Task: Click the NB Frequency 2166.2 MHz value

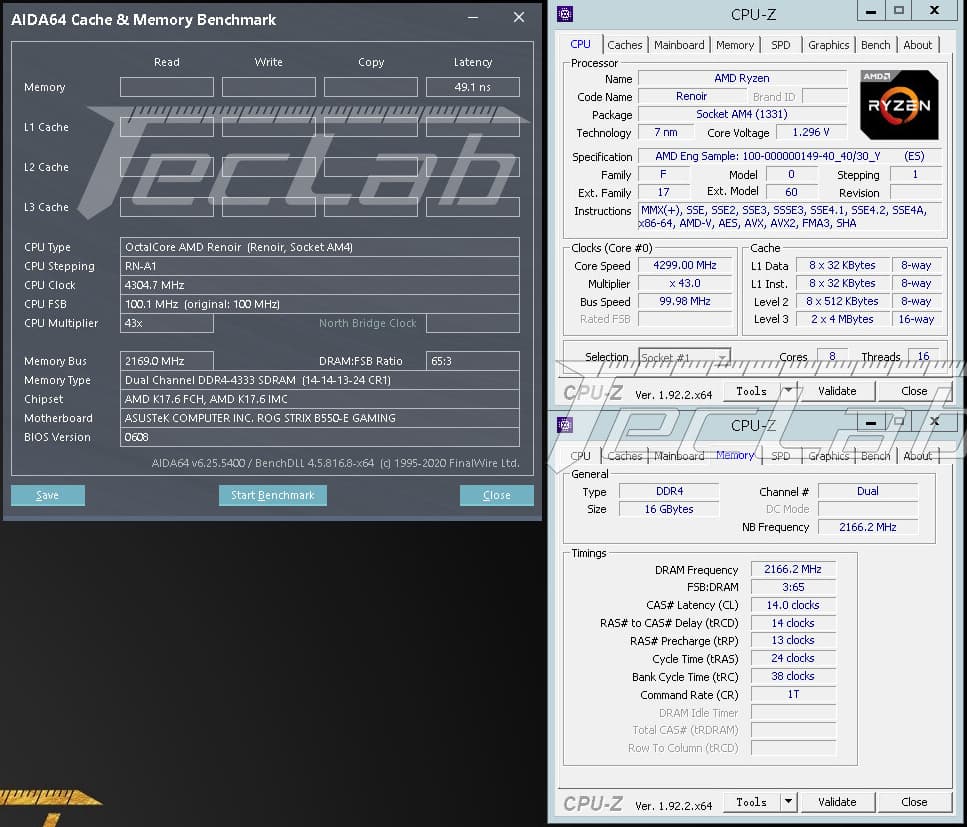Action: pos(867,527)
